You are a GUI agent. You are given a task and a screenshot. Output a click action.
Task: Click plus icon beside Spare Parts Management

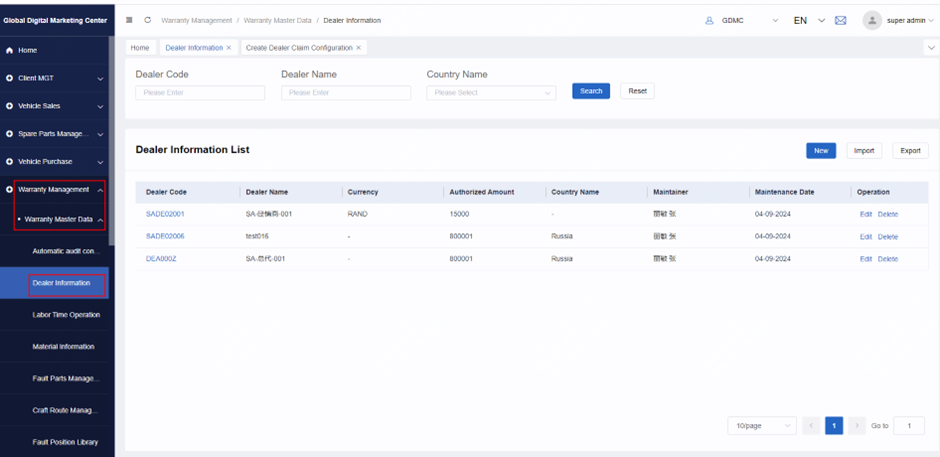tap(10, 134)
